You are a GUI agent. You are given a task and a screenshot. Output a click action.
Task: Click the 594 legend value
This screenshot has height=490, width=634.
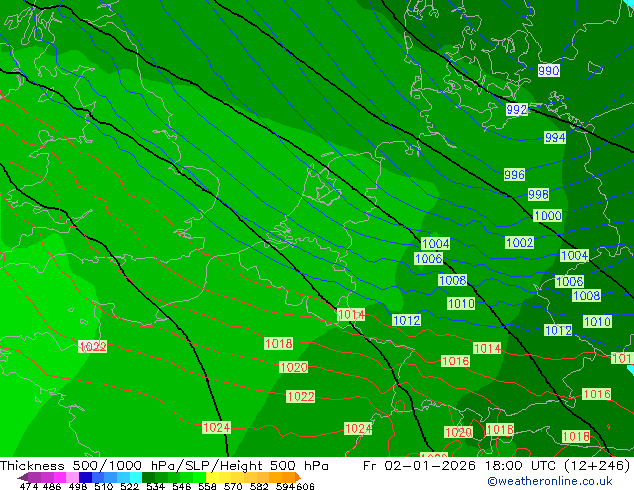tap(285, 486)
